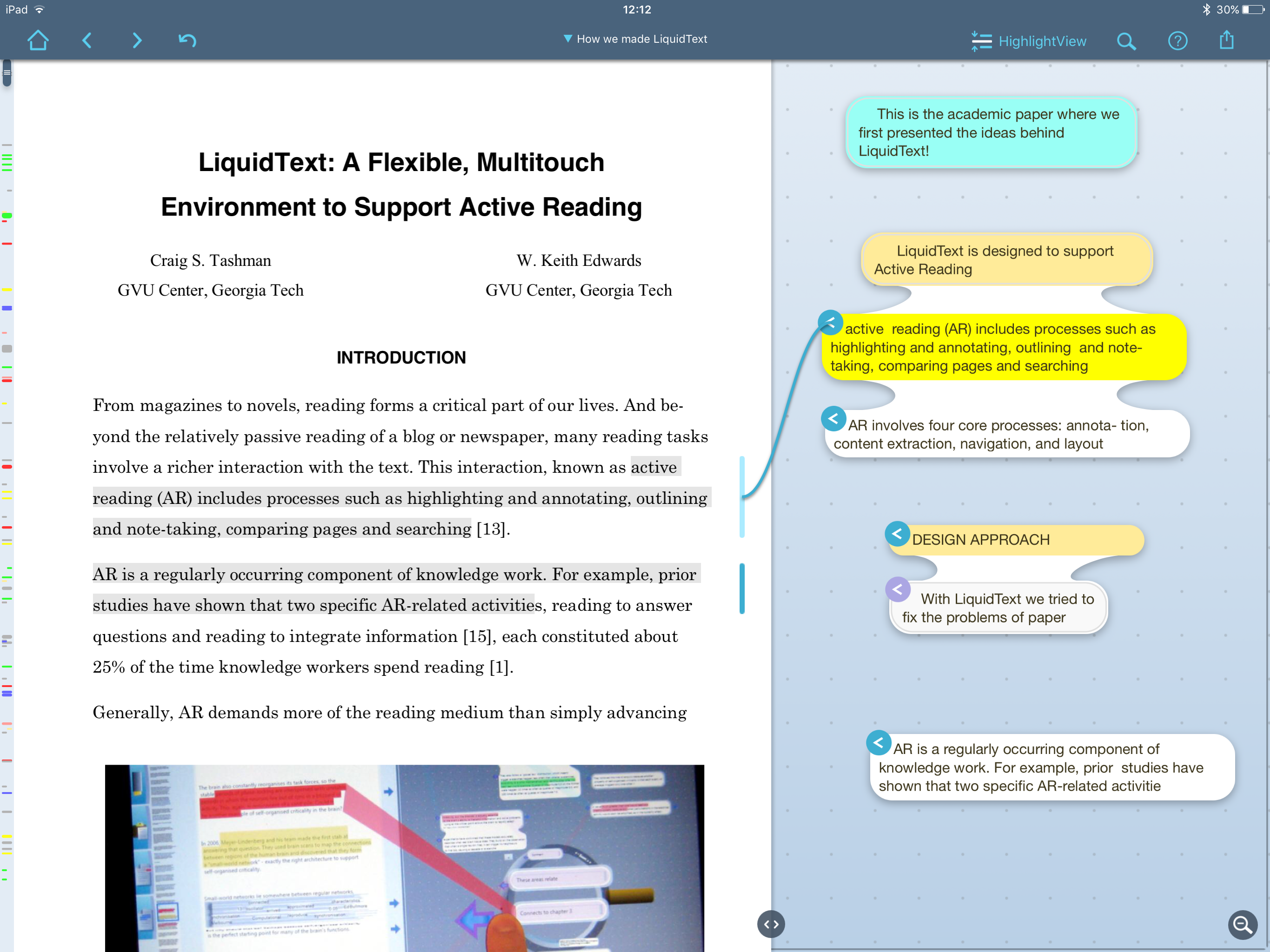Tap the Undo icon
The image size is (1270, 952).
[187, 40]
